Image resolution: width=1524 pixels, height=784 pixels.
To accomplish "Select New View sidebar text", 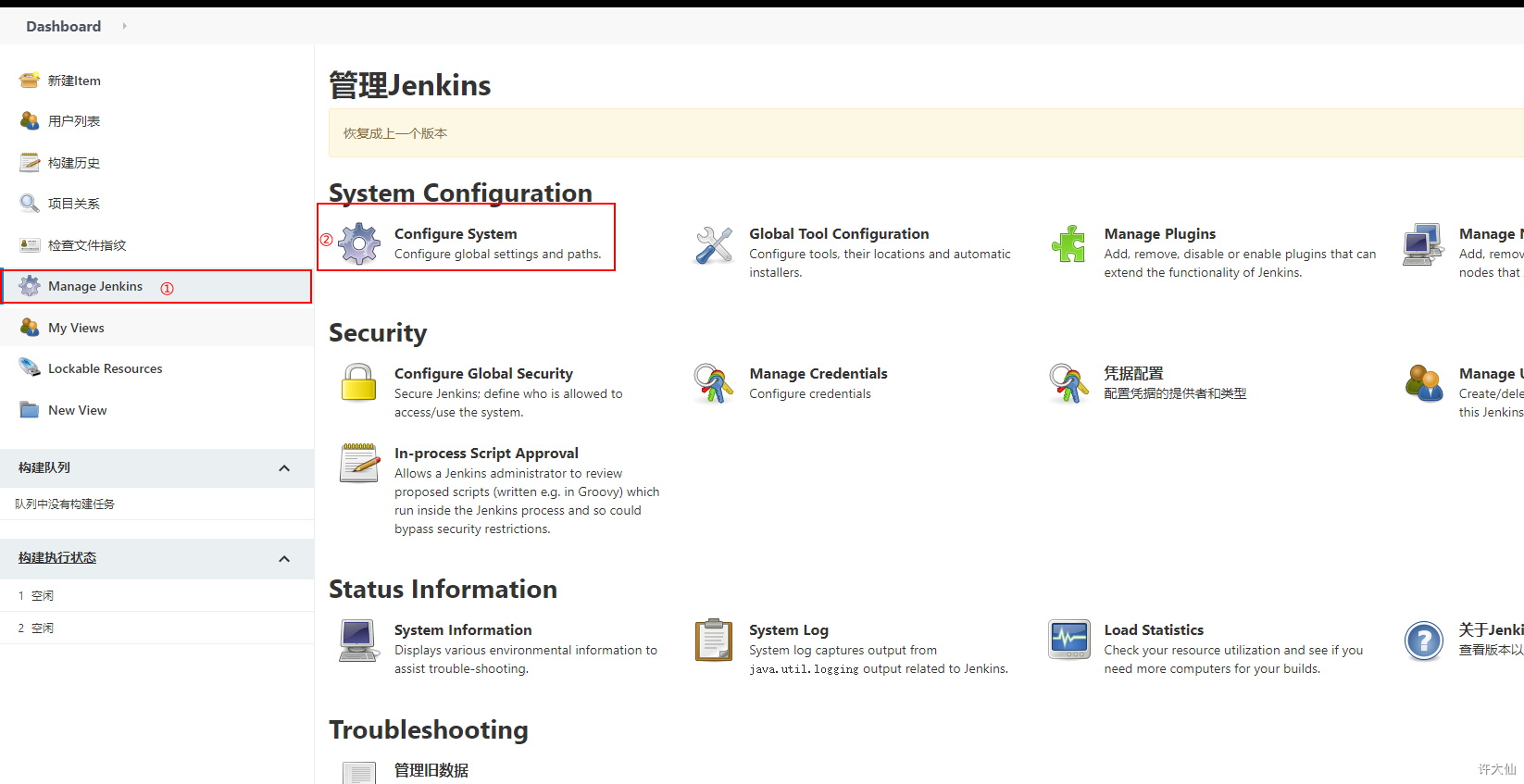I will [77, 410].
